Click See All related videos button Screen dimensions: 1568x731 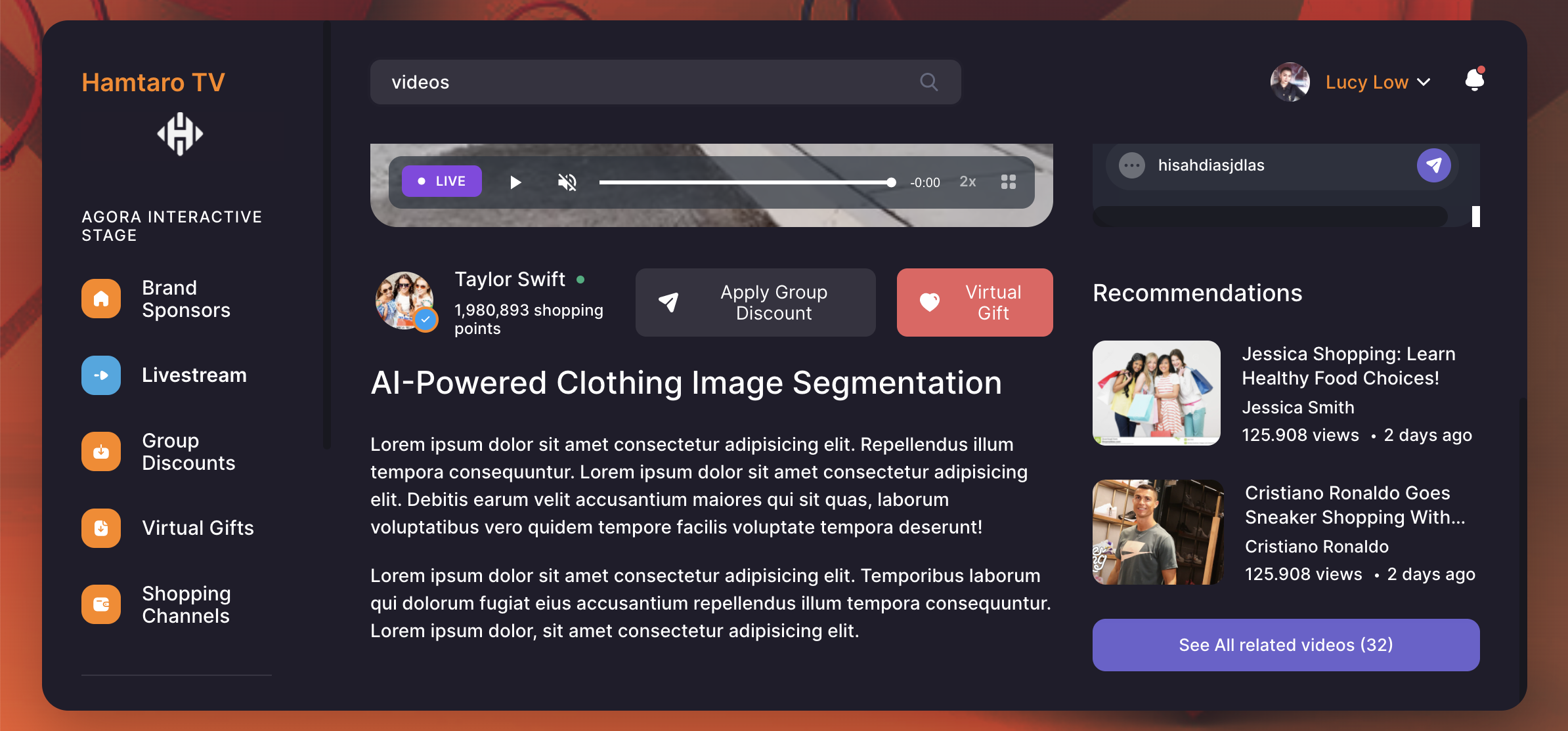tap(1286, 645)
